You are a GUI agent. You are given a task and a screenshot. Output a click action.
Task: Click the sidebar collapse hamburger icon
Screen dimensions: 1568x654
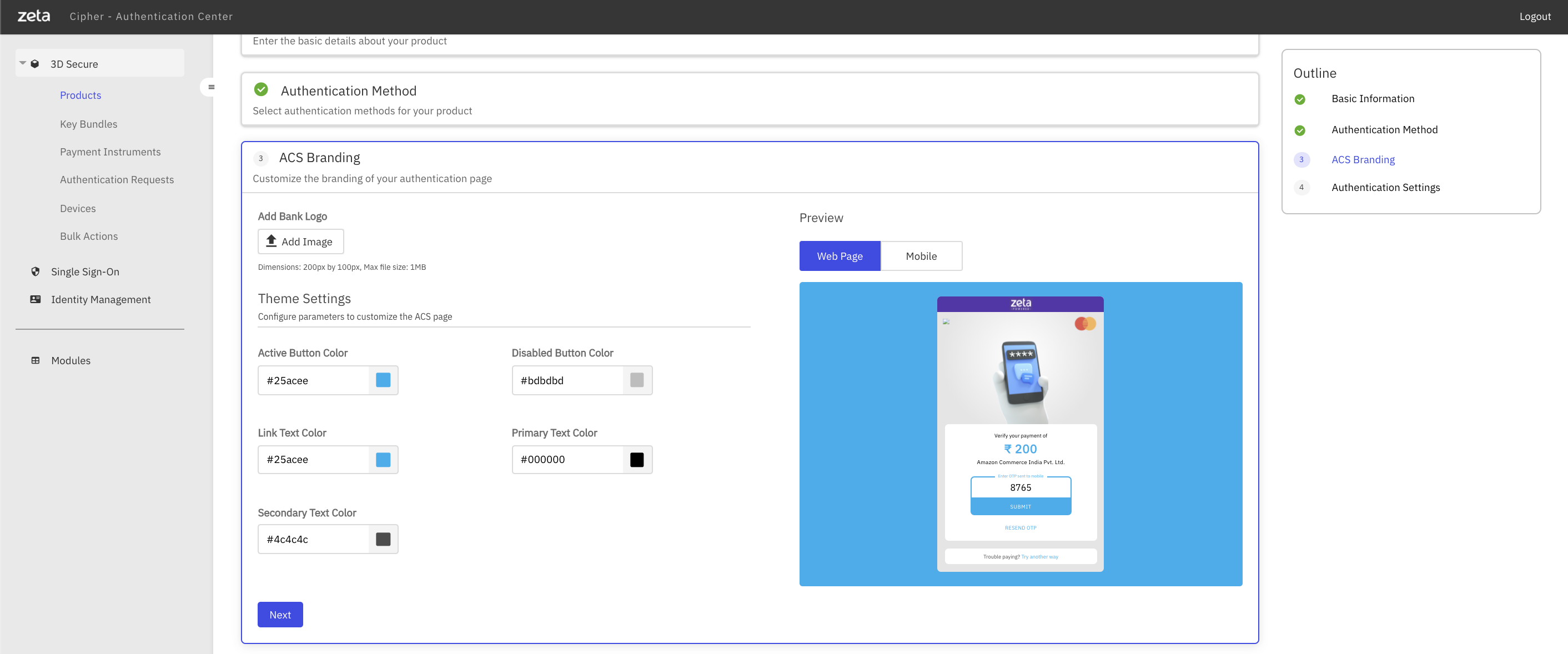click(210, 87)
